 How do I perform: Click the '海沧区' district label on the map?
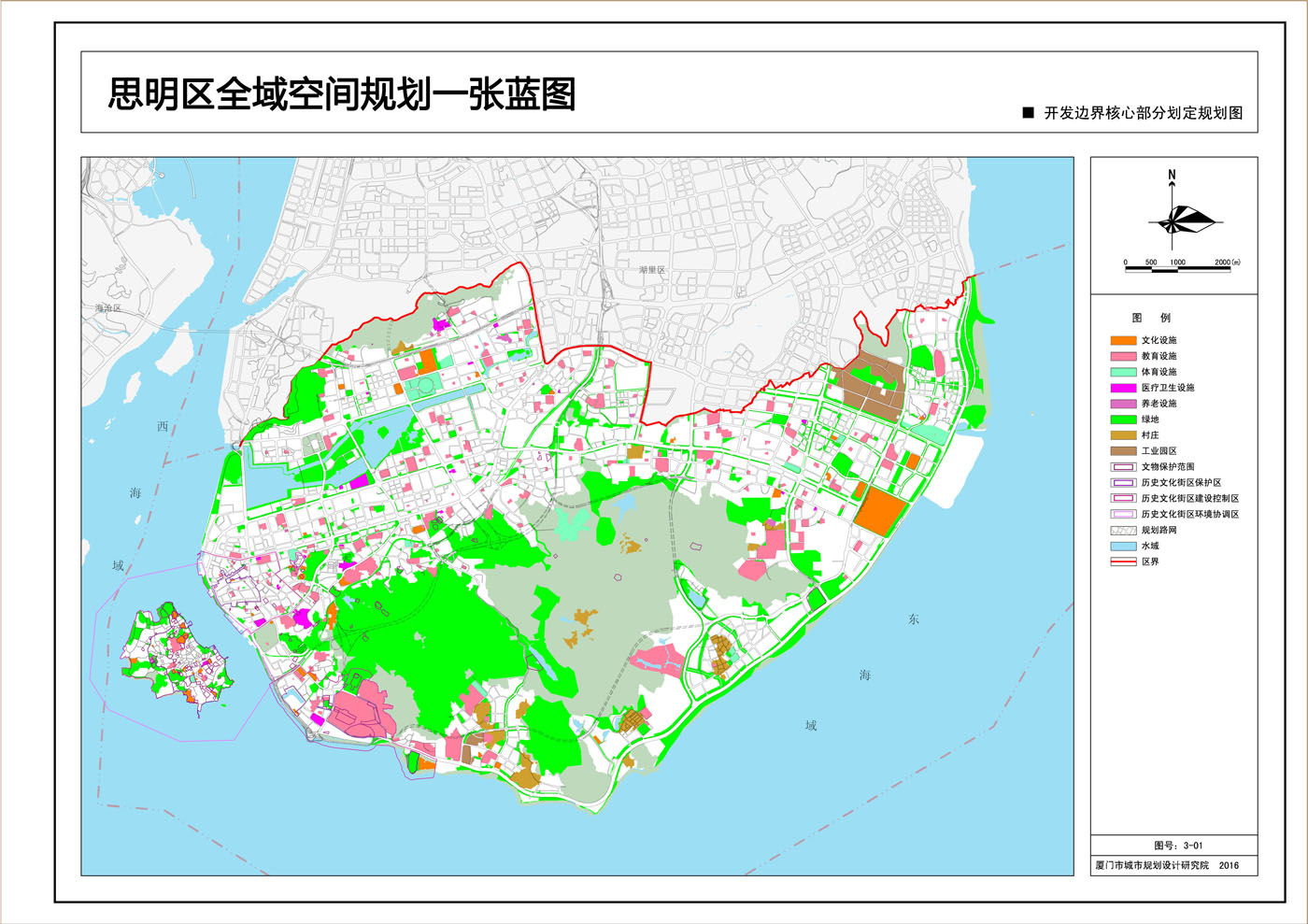click(x=108, y=307)
